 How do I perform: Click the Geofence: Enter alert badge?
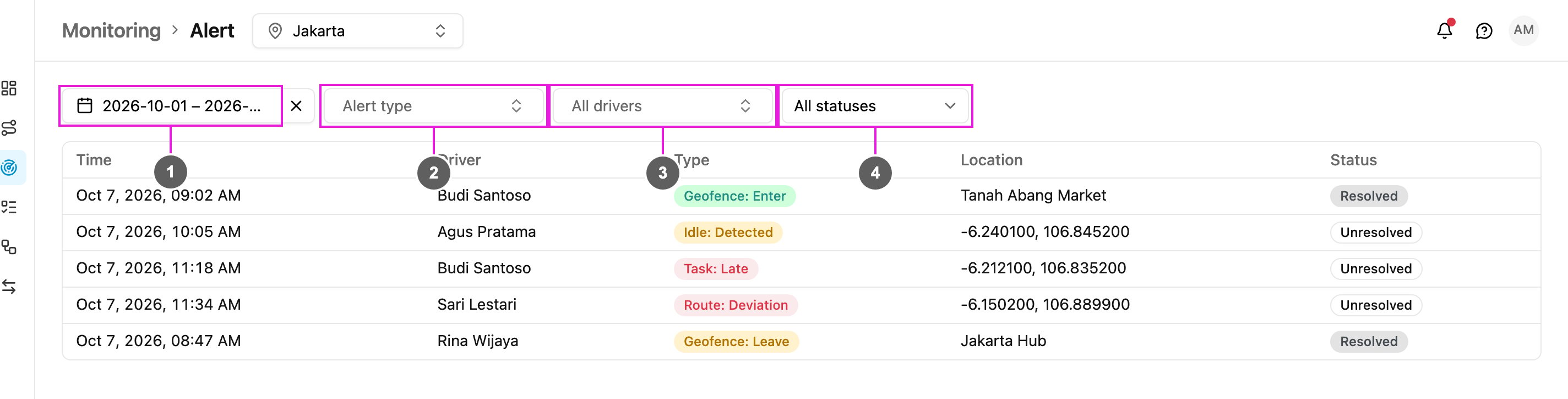tap(734, 196)
